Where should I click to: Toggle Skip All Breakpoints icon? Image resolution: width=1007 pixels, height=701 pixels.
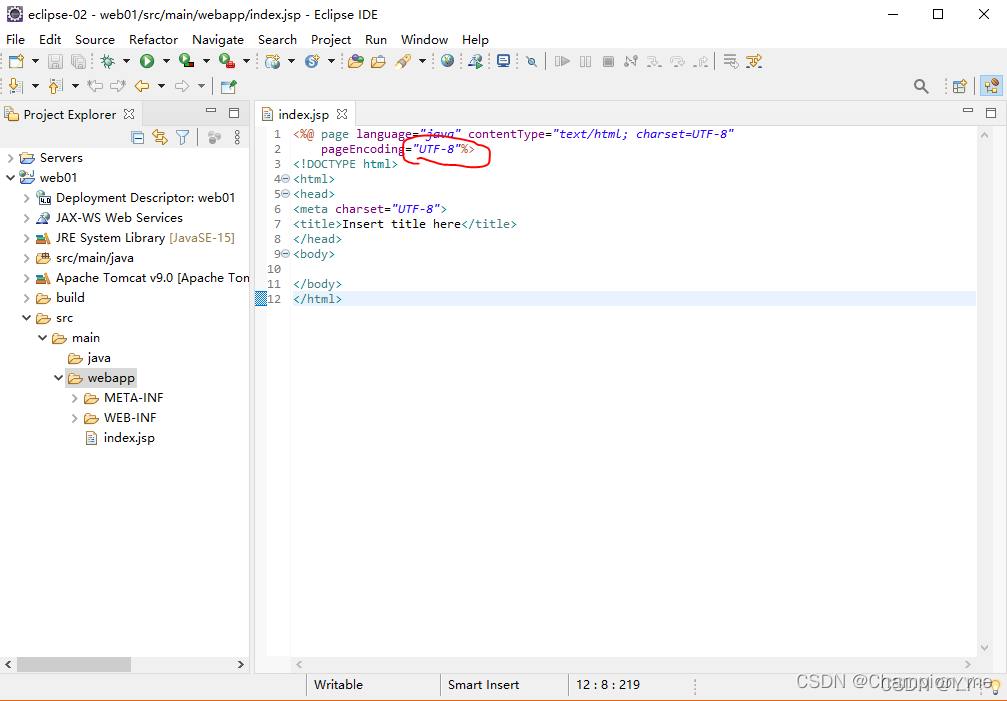531,61
